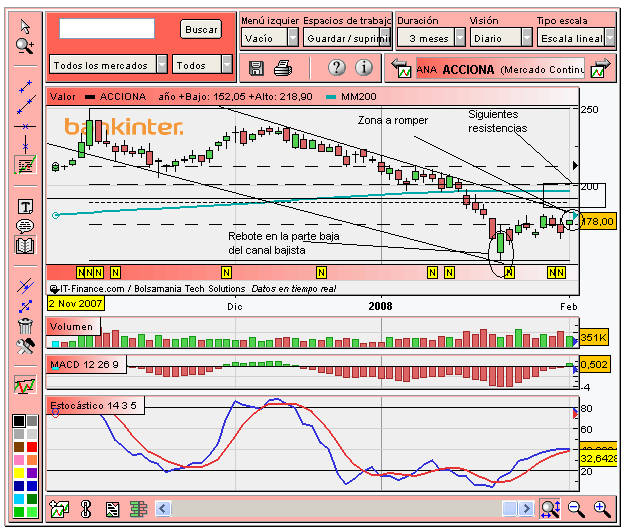Add a speech bubble comment
The width and height of the screenshot is (631, 531).
(x=25, y=226)
